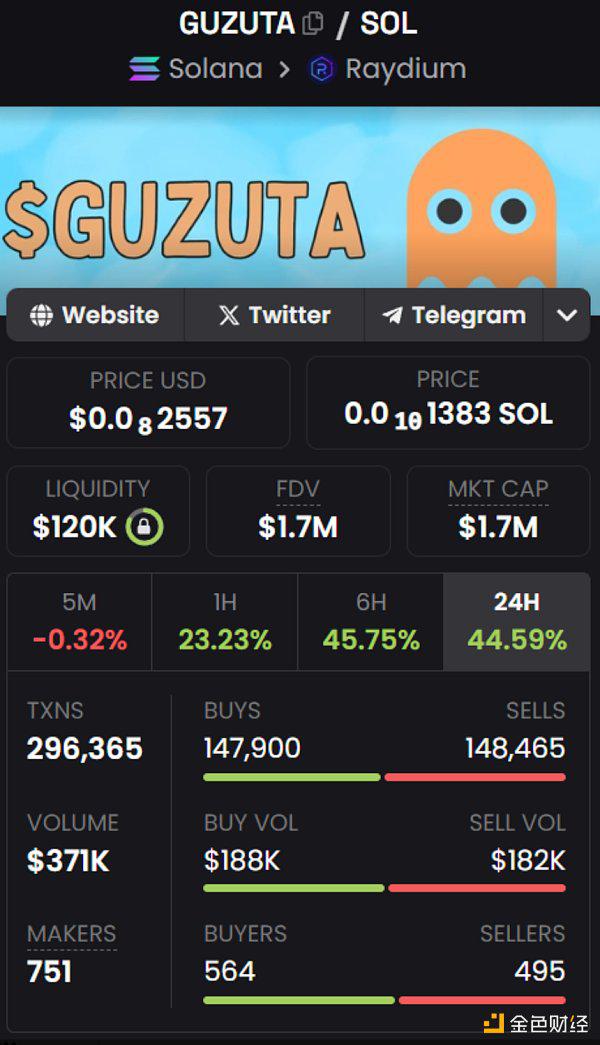The width and height of the screenshot is (600, 1045).
Task: Click the globe icon beside Website
Action: point(41,316)
